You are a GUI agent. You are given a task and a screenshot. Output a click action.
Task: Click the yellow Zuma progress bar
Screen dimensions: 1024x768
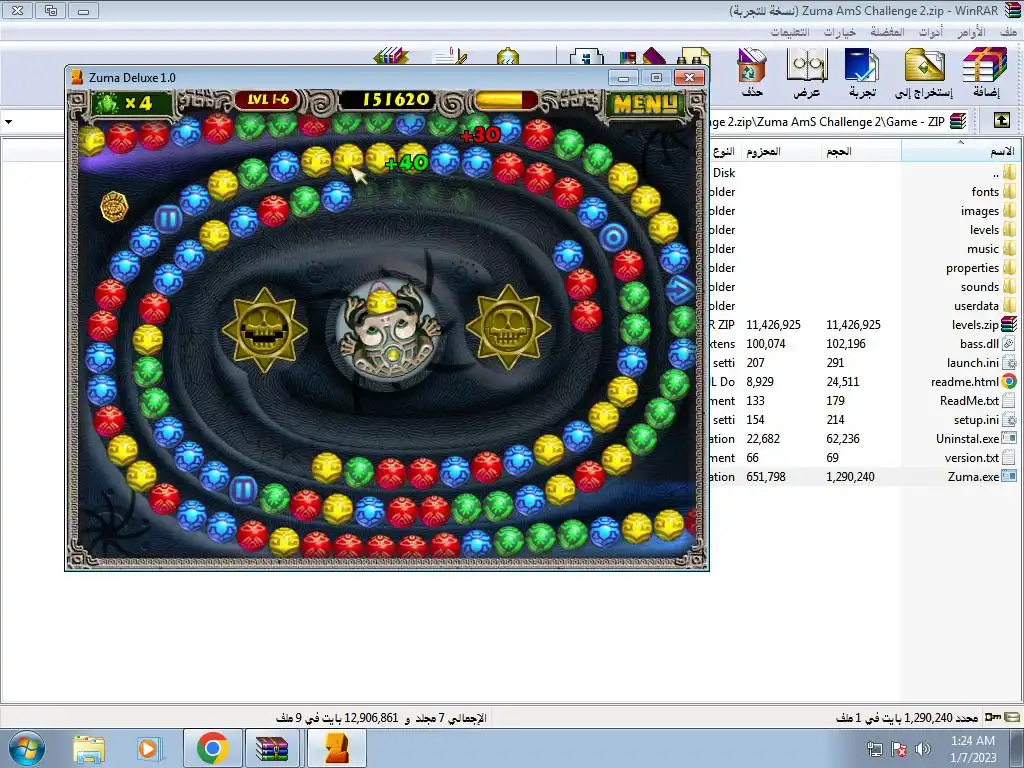click(505, 101)
